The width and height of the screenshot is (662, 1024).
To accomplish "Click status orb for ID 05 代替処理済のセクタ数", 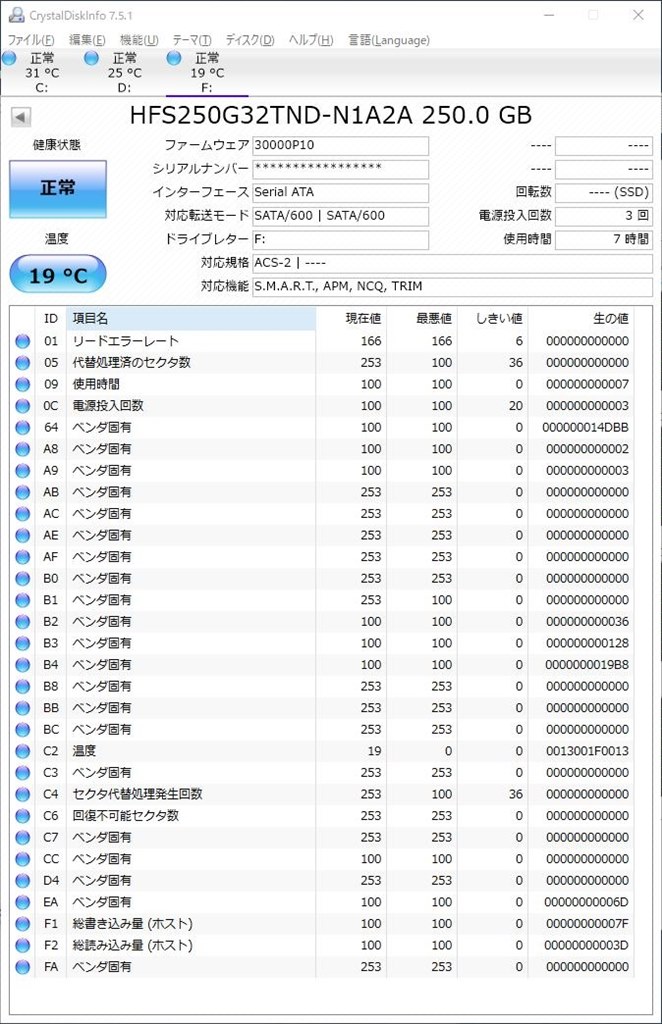I will (x=22, y=362).
